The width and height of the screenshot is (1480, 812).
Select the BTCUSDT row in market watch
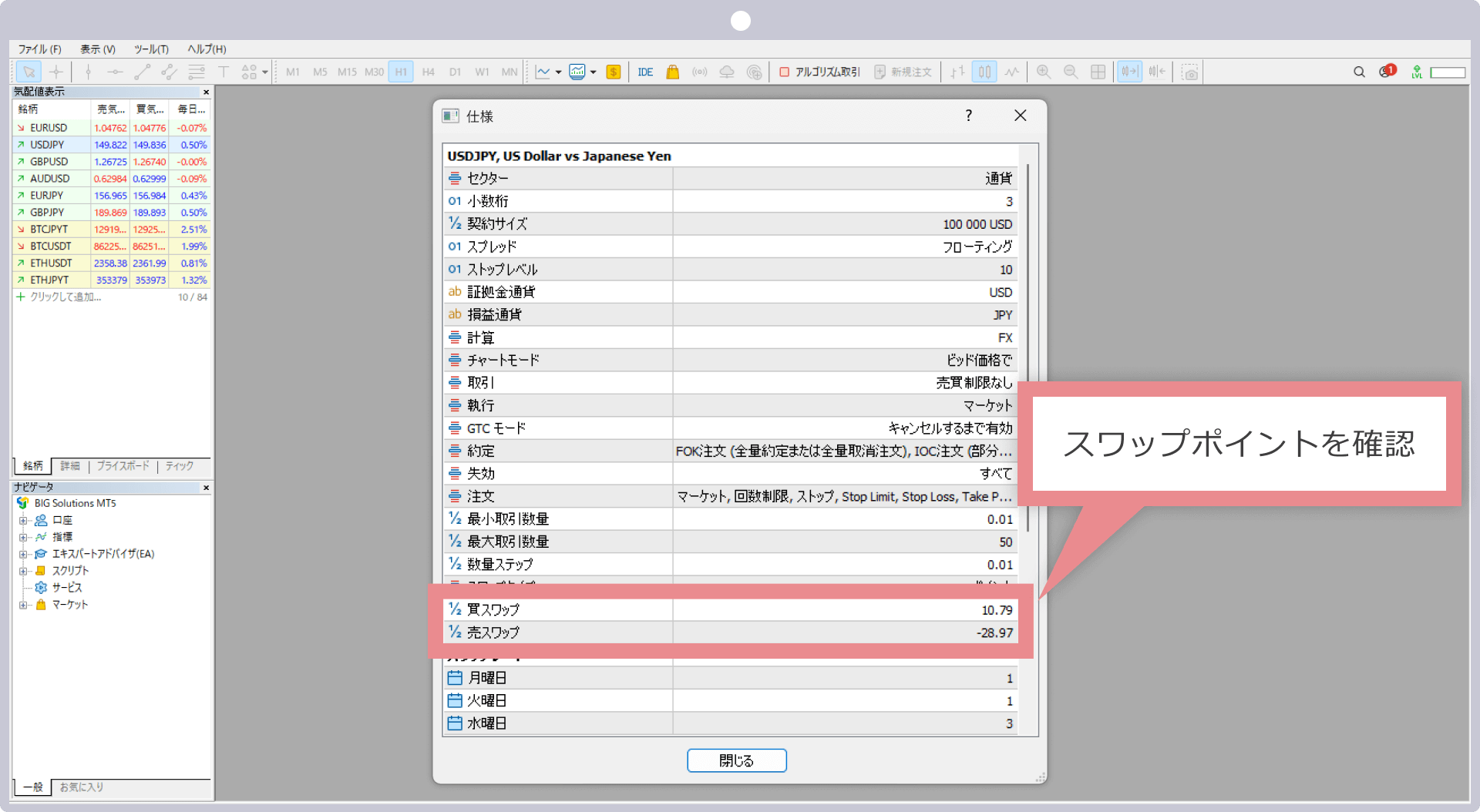pyautogui.click(x=51, y=247)
